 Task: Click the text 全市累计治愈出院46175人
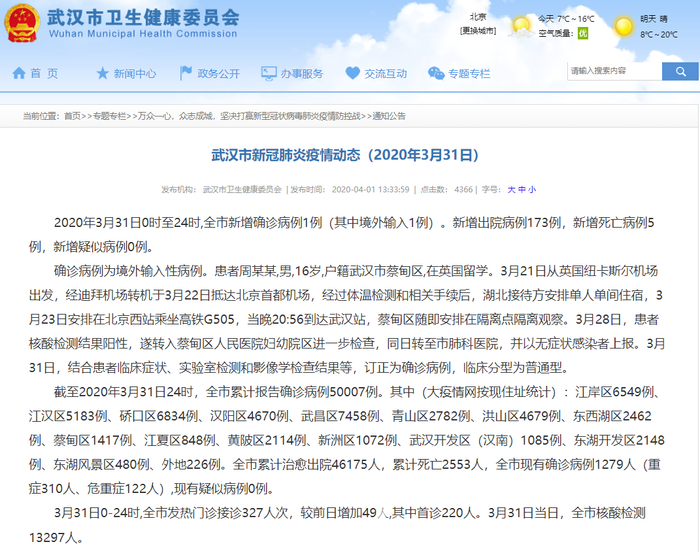click(306, 464)
